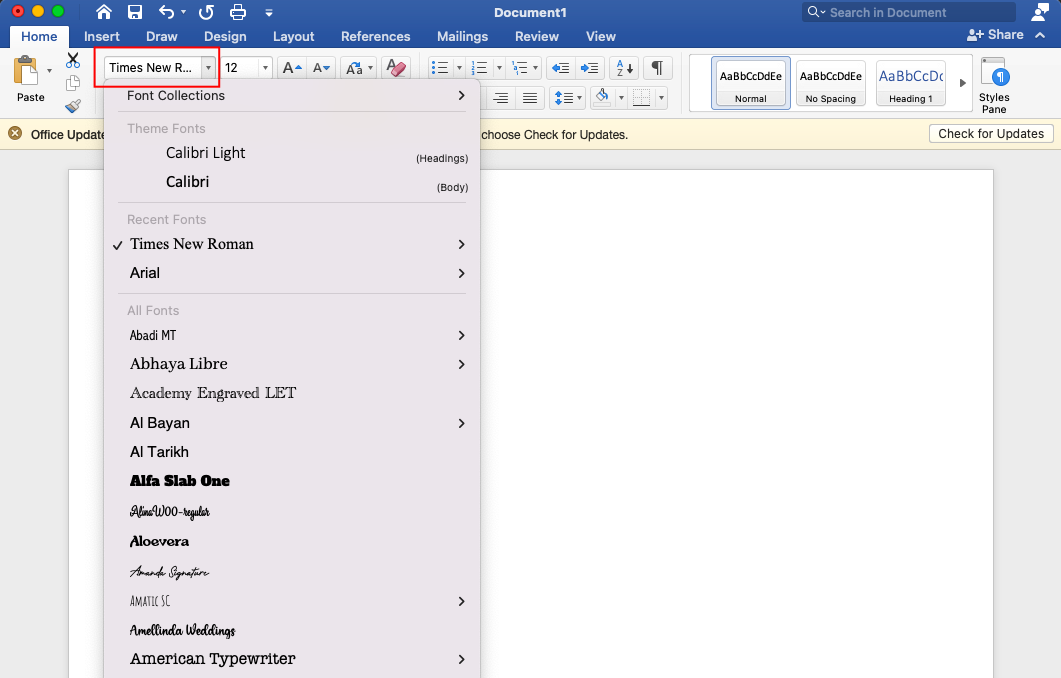The width and height of the screenshot is (1061, 678).
Task: Expand numbering library arrow
Action: tap(499, 68)
